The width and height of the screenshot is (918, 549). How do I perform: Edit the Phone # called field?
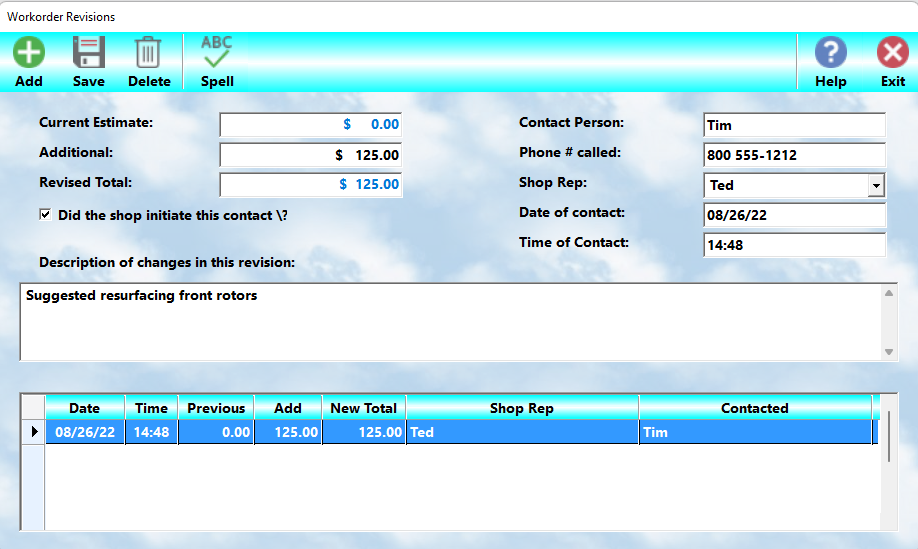[x=794, y=155]
